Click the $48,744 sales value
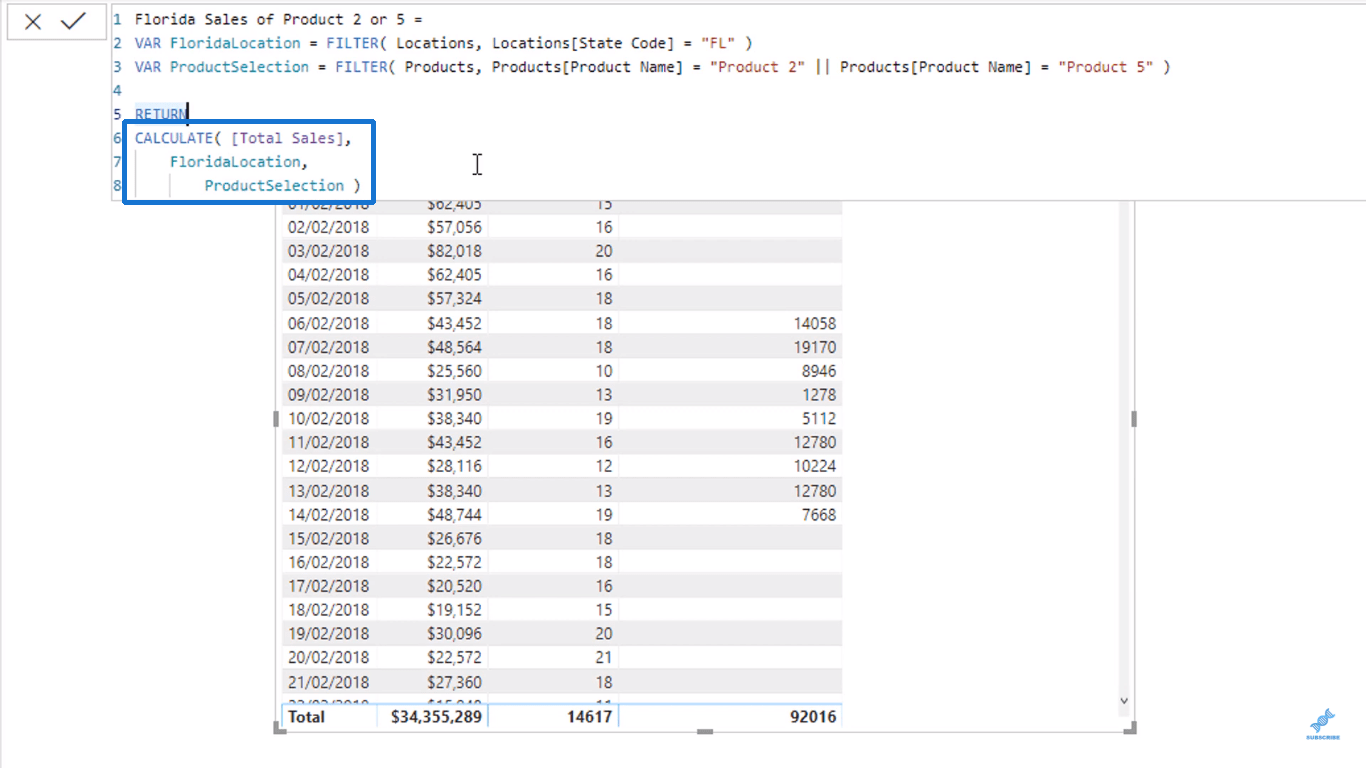 click(x=454, y=514)
